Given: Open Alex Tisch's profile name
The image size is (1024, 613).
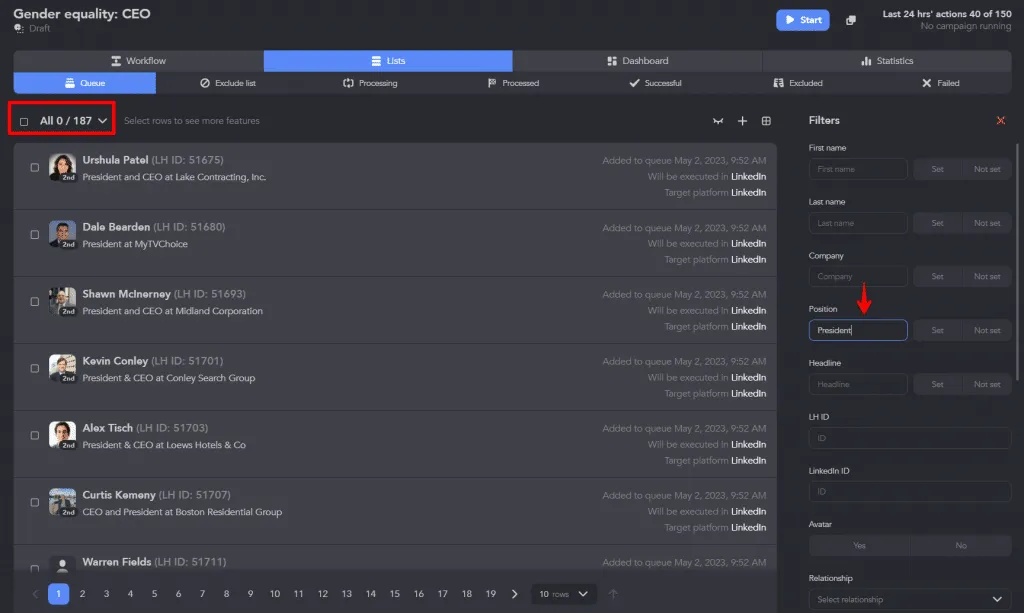Looking at the screenshot, I should tap(107, 428).
